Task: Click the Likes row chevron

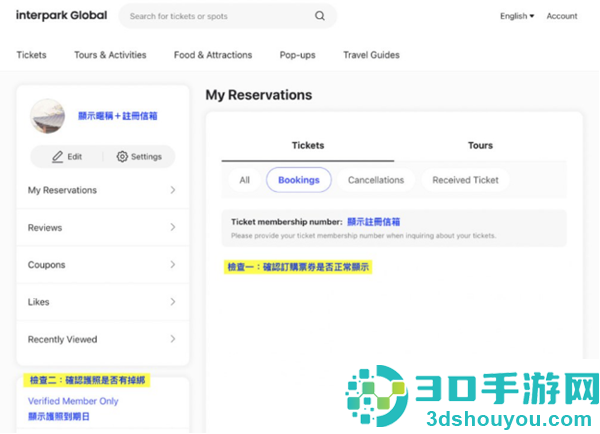Action: (x=173, y=302)
